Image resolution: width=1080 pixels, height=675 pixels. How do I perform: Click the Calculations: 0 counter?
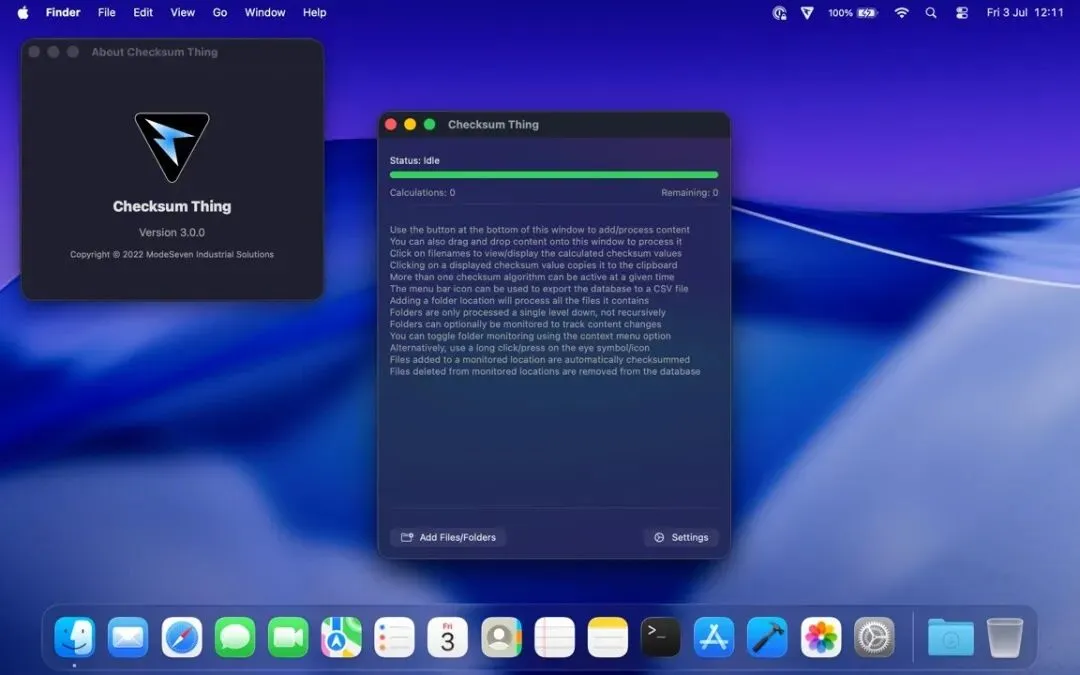[x=422, y=193]
